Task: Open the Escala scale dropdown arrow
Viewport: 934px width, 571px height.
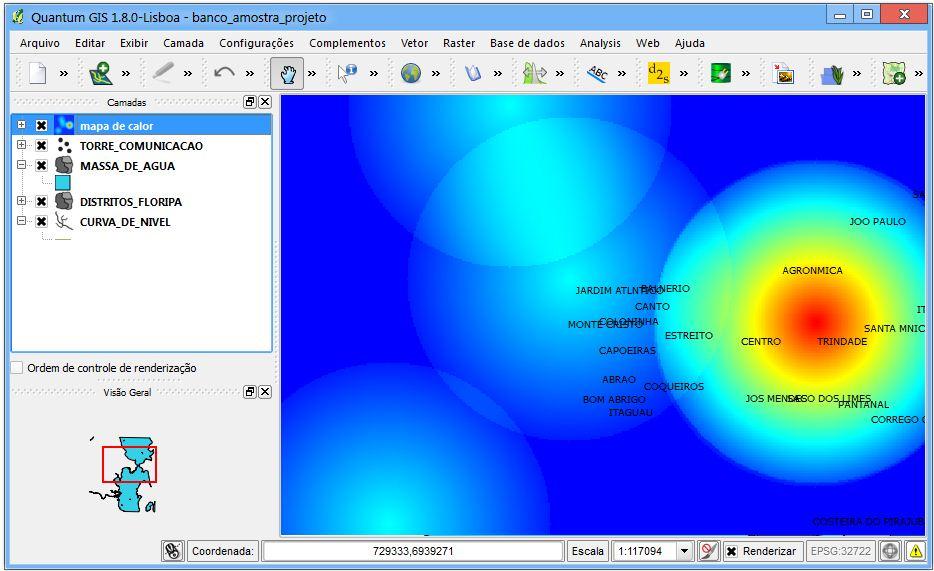Action: pyautogui.click(x=684, y=551)
